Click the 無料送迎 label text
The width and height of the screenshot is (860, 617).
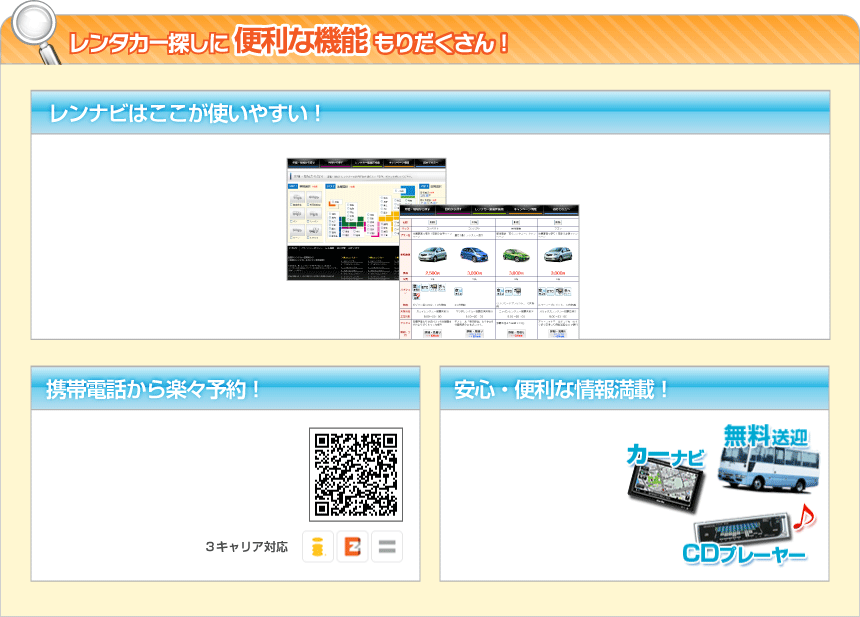766,437
